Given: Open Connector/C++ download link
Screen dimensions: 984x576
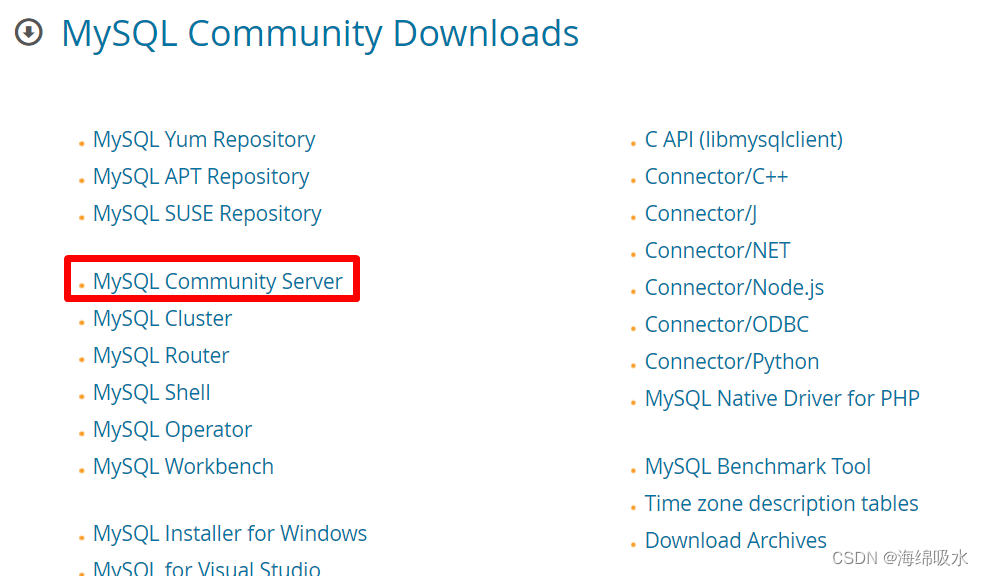Looking at the screenshot, I should point(716,177).
